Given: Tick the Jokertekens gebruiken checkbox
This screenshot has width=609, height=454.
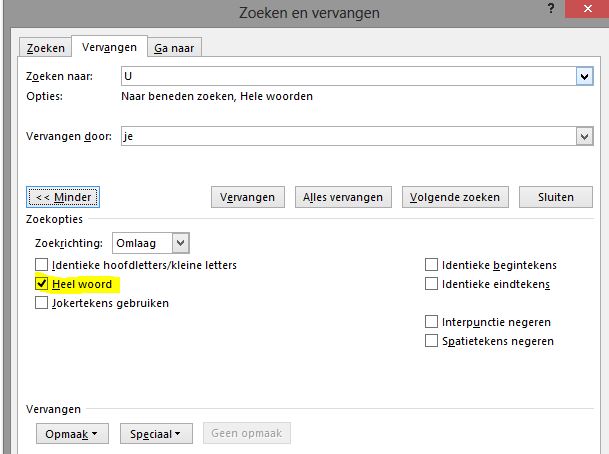Looking at the screenshot, I should [x=42, y=303].
